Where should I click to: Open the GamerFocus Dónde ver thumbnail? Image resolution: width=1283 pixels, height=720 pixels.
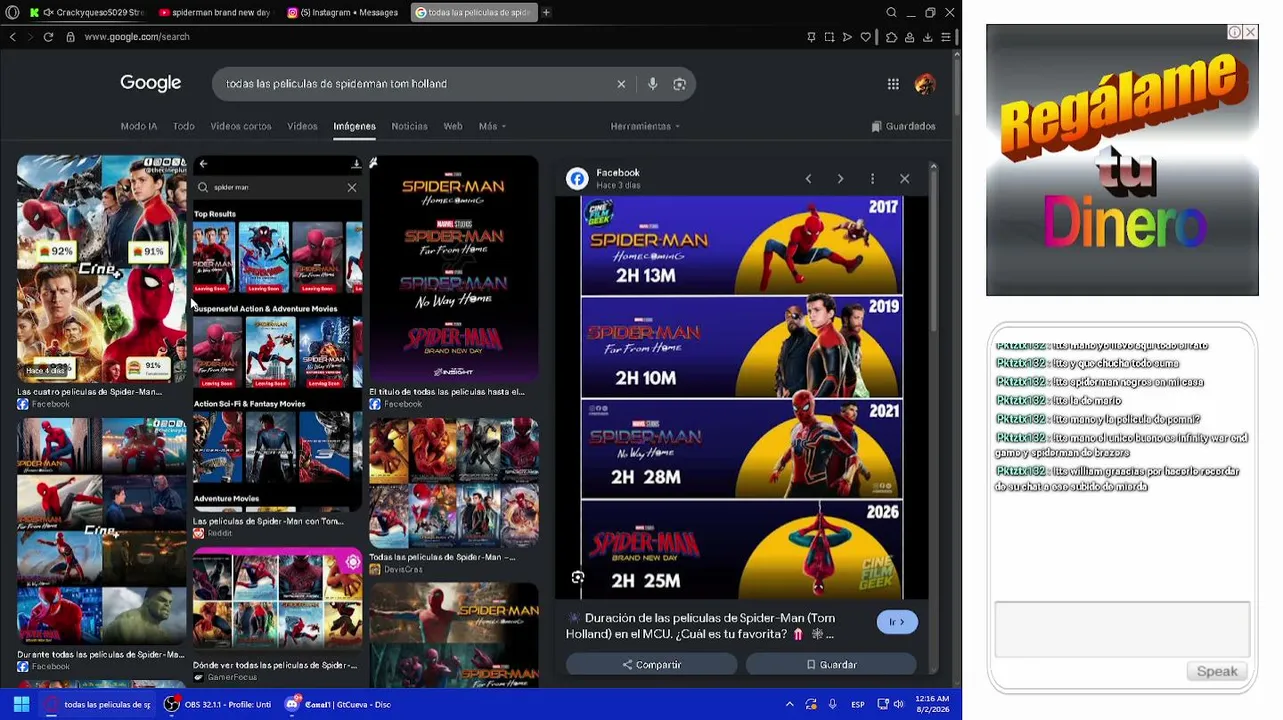click(278, 601)
